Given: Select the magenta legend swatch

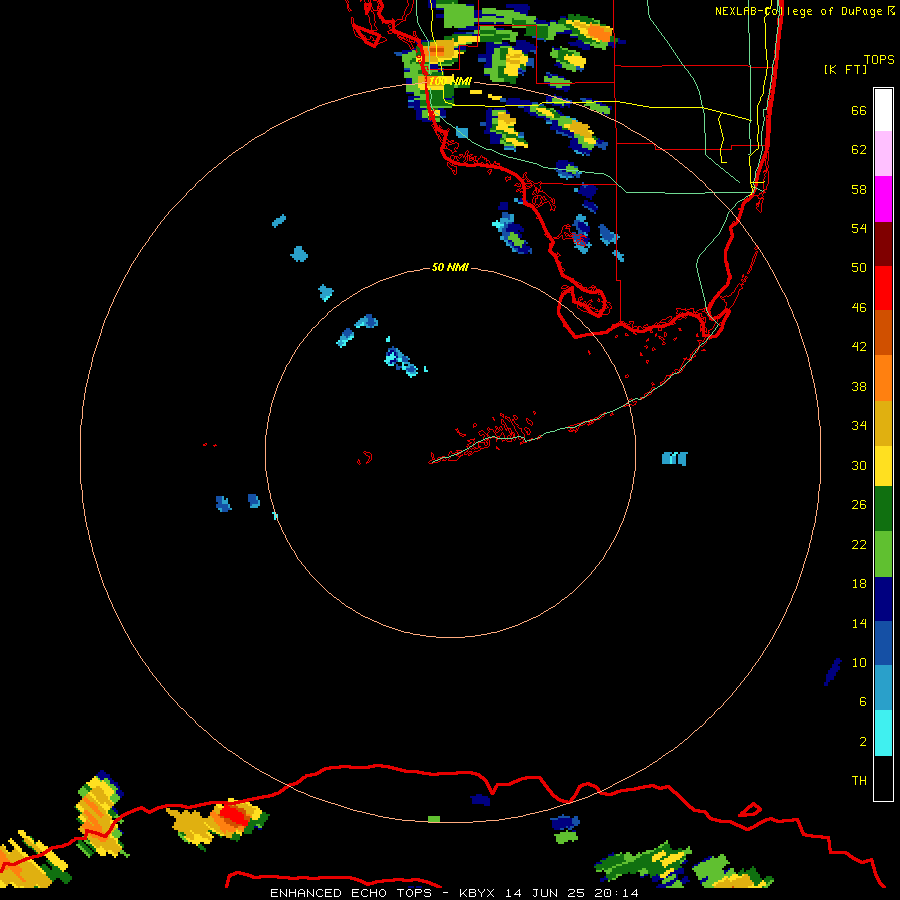Looking at the screenshot, I should click(x=883, y=199).
